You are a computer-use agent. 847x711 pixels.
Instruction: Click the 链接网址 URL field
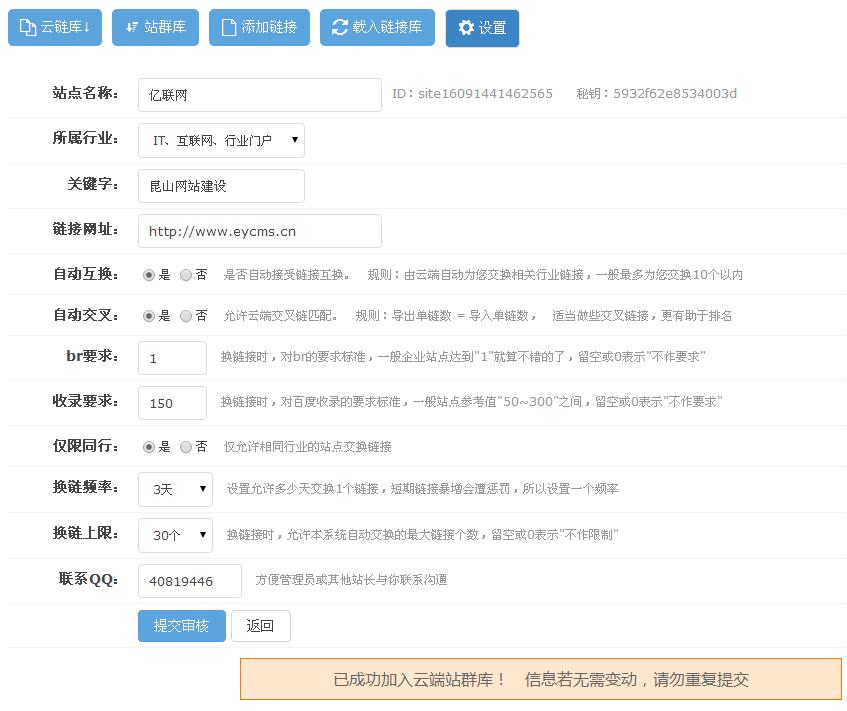coord(259,231)
